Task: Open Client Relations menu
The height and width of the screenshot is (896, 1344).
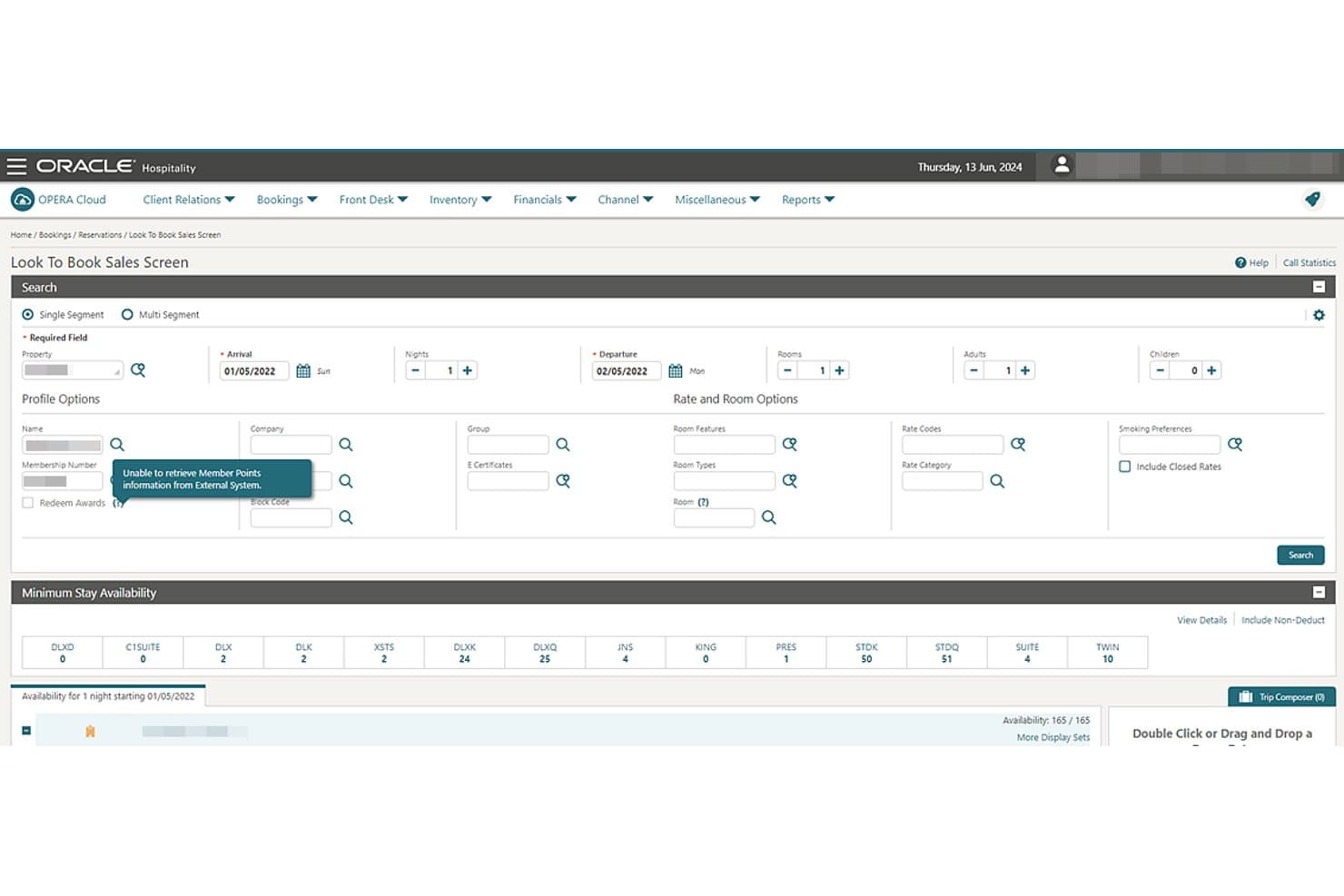Action: pos(189,200)
